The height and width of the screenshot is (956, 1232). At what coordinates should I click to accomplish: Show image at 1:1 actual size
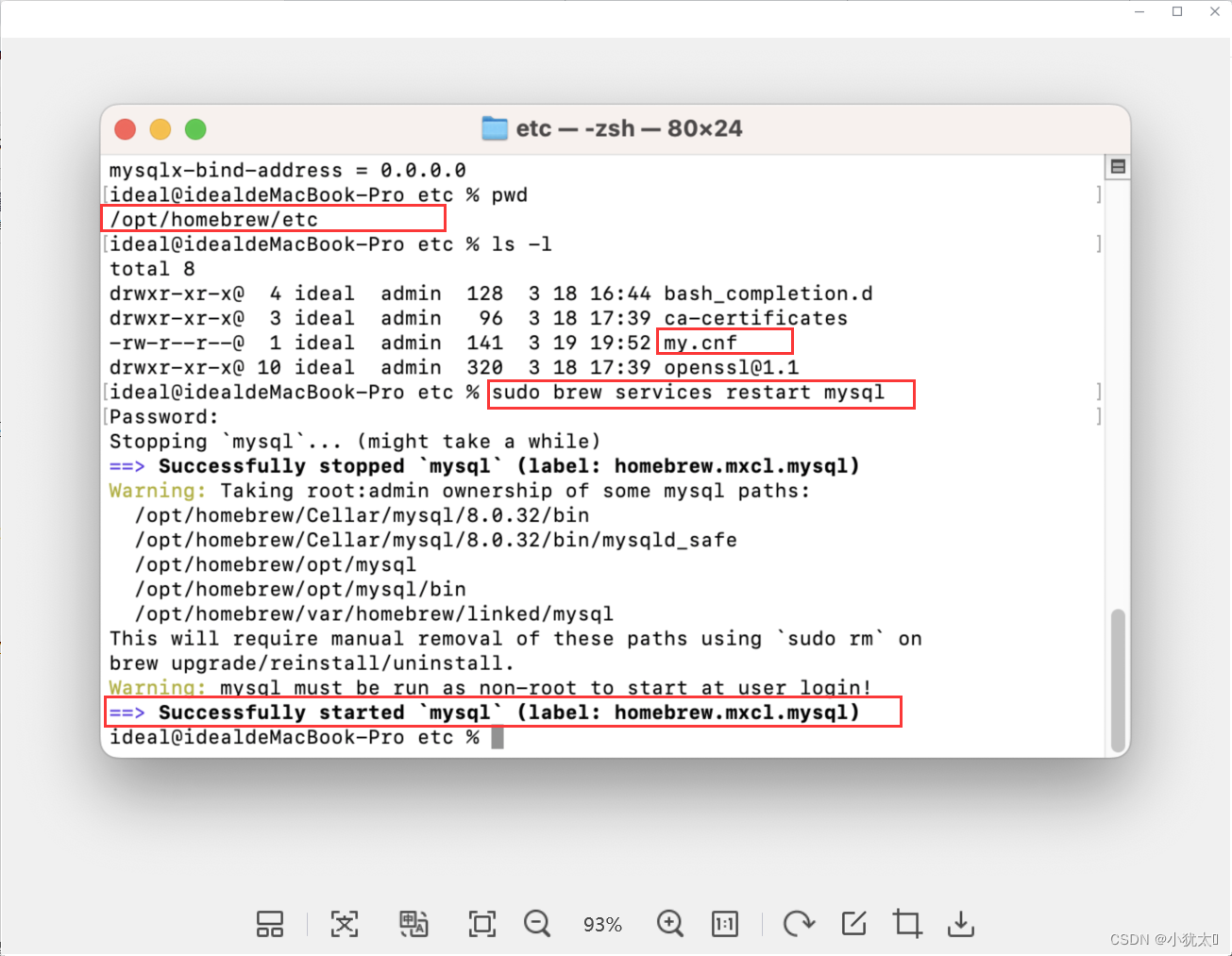coord(725,924)
